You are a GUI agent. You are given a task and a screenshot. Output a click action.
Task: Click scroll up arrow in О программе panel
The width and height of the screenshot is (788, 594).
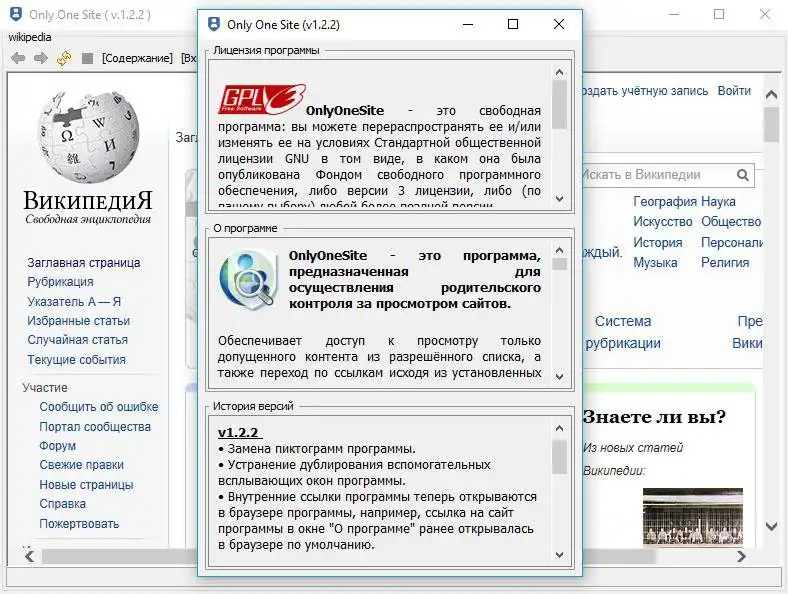click(x=559, y=250)
